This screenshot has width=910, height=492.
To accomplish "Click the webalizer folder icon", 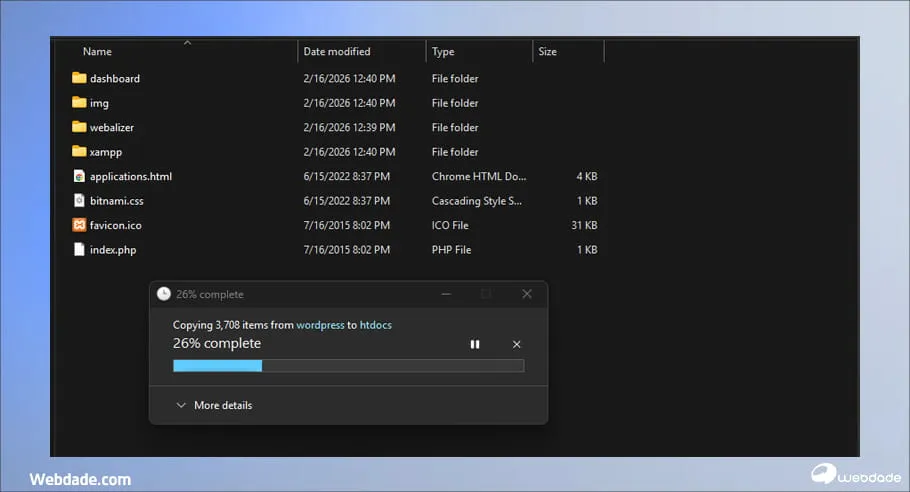I will tap(79, 127).
